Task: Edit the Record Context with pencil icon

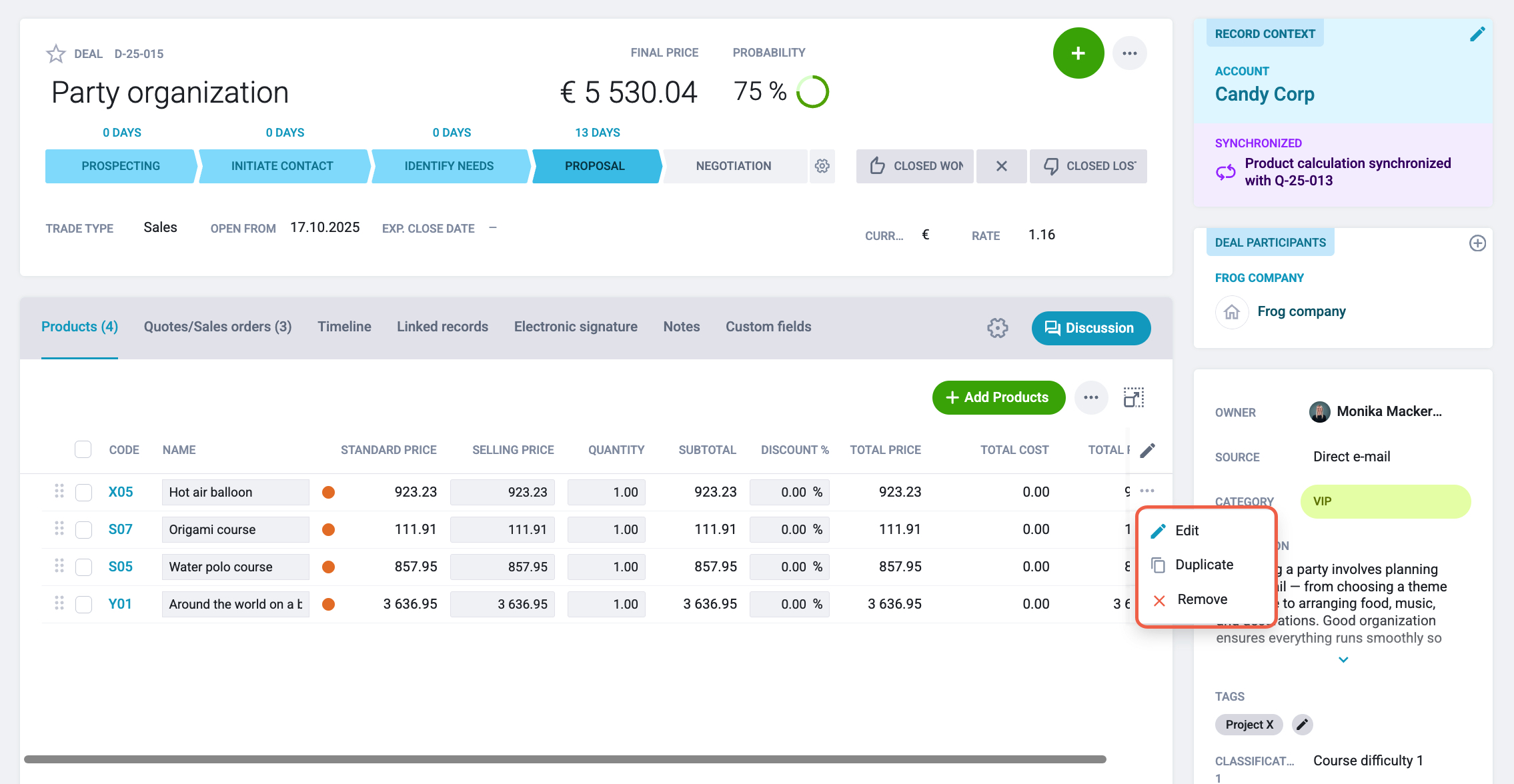Action: click(x=1477, y=34)
